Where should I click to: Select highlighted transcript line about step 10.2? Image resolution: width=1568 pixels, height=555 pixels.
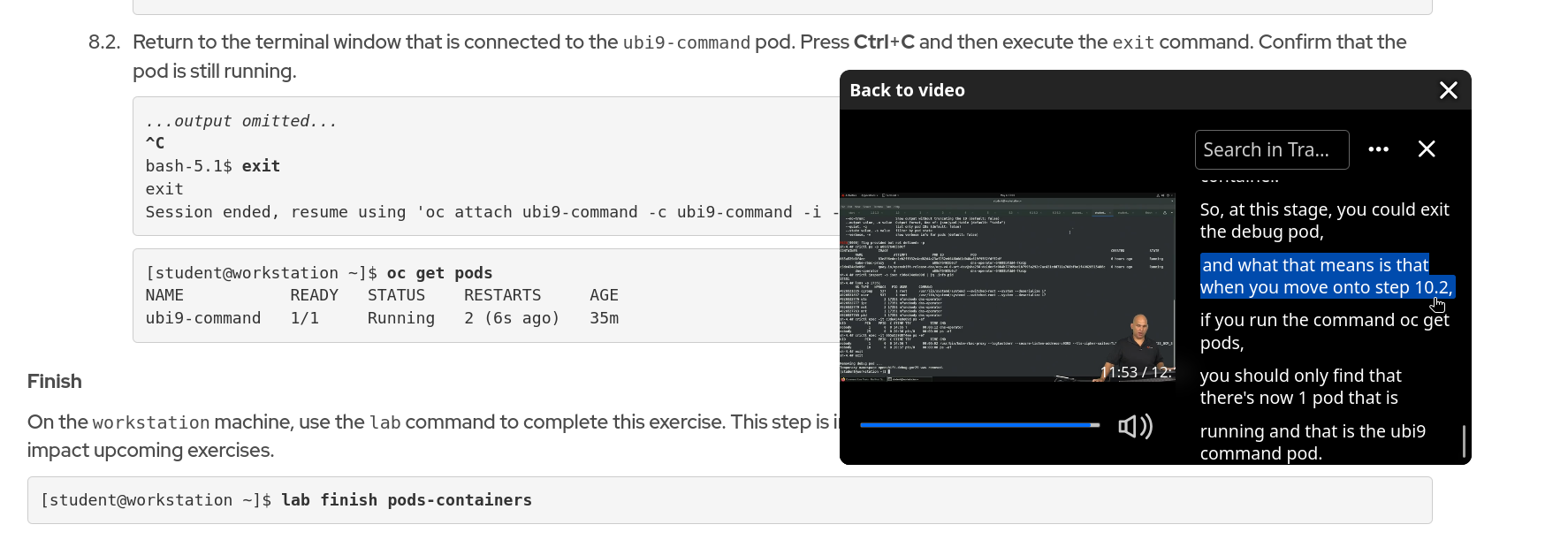click(1326, 276)
